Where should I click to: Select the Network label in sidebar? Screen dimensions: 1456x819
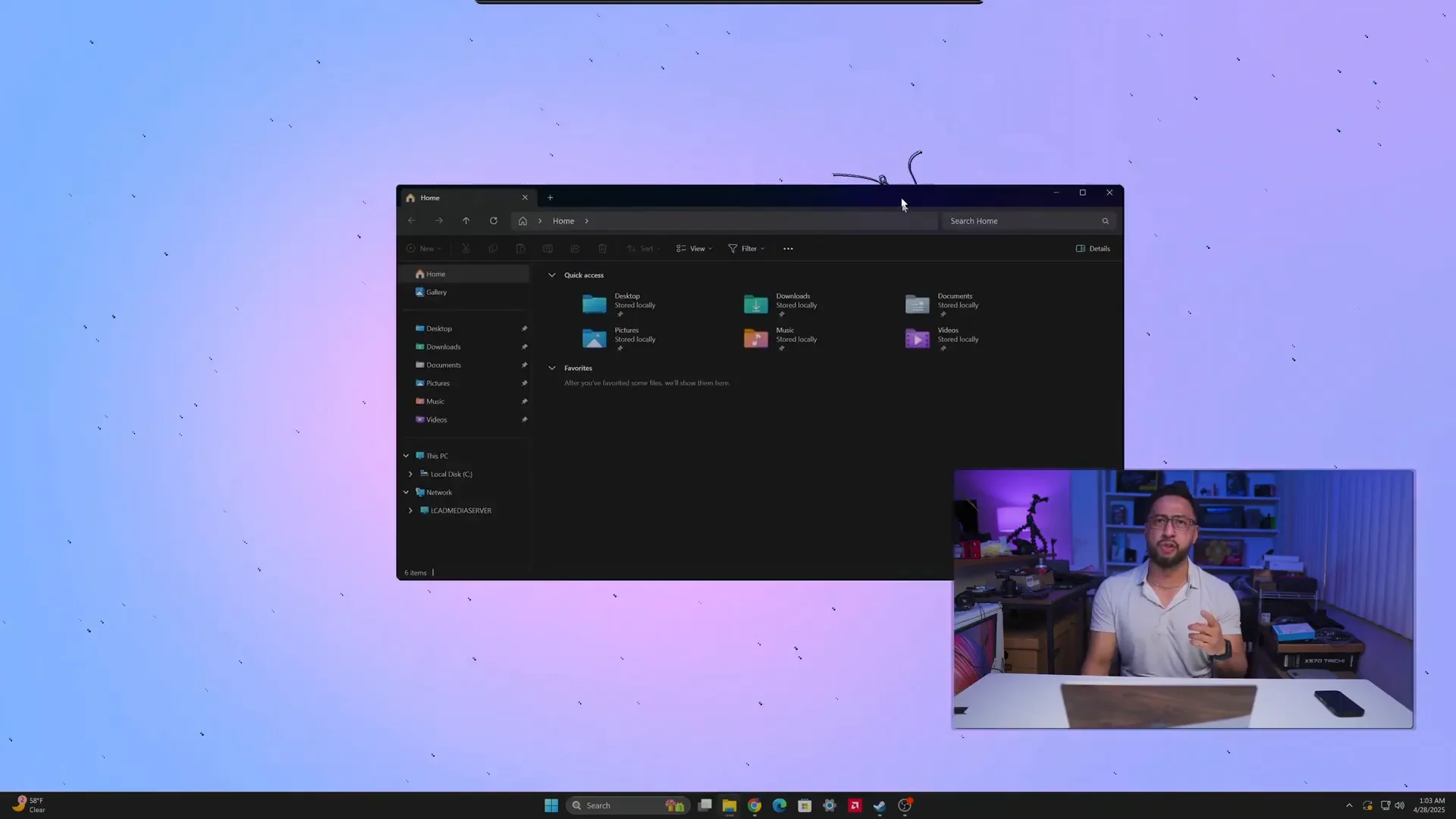(x=439, y=493)
